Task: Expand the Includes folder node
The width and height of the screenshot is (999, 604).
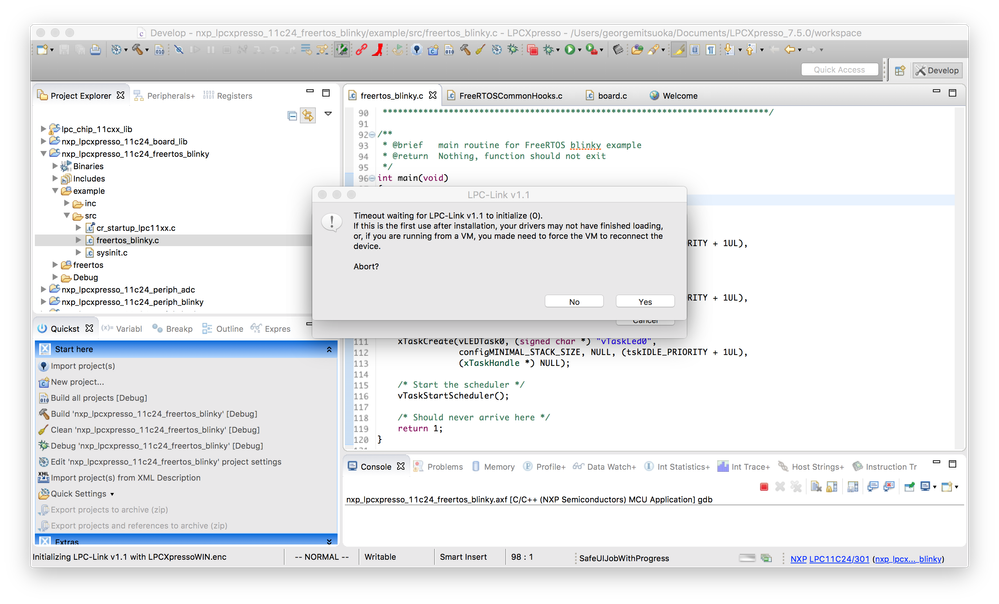Action: (x=55, y=178)
